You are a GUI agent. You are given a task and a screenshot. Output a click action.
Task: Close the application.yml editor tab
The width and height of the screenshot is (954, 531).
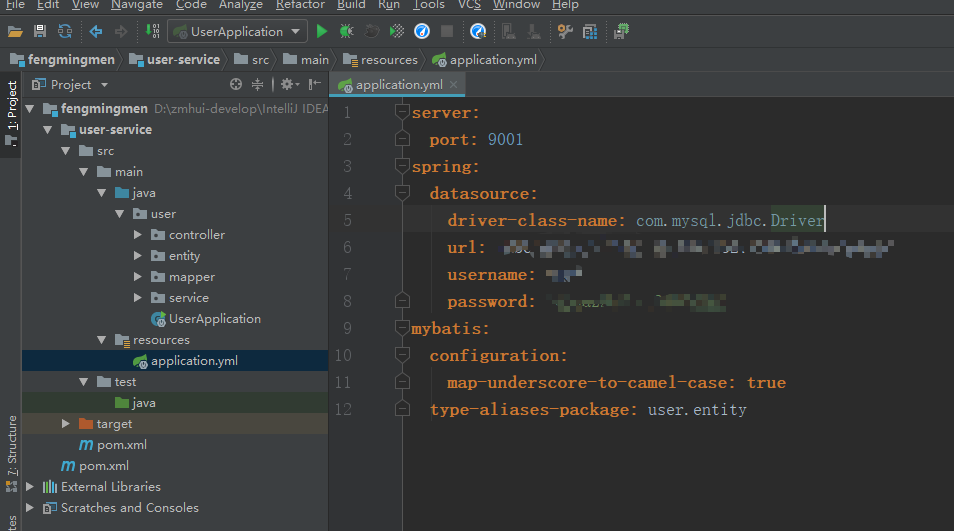[453, 85]
